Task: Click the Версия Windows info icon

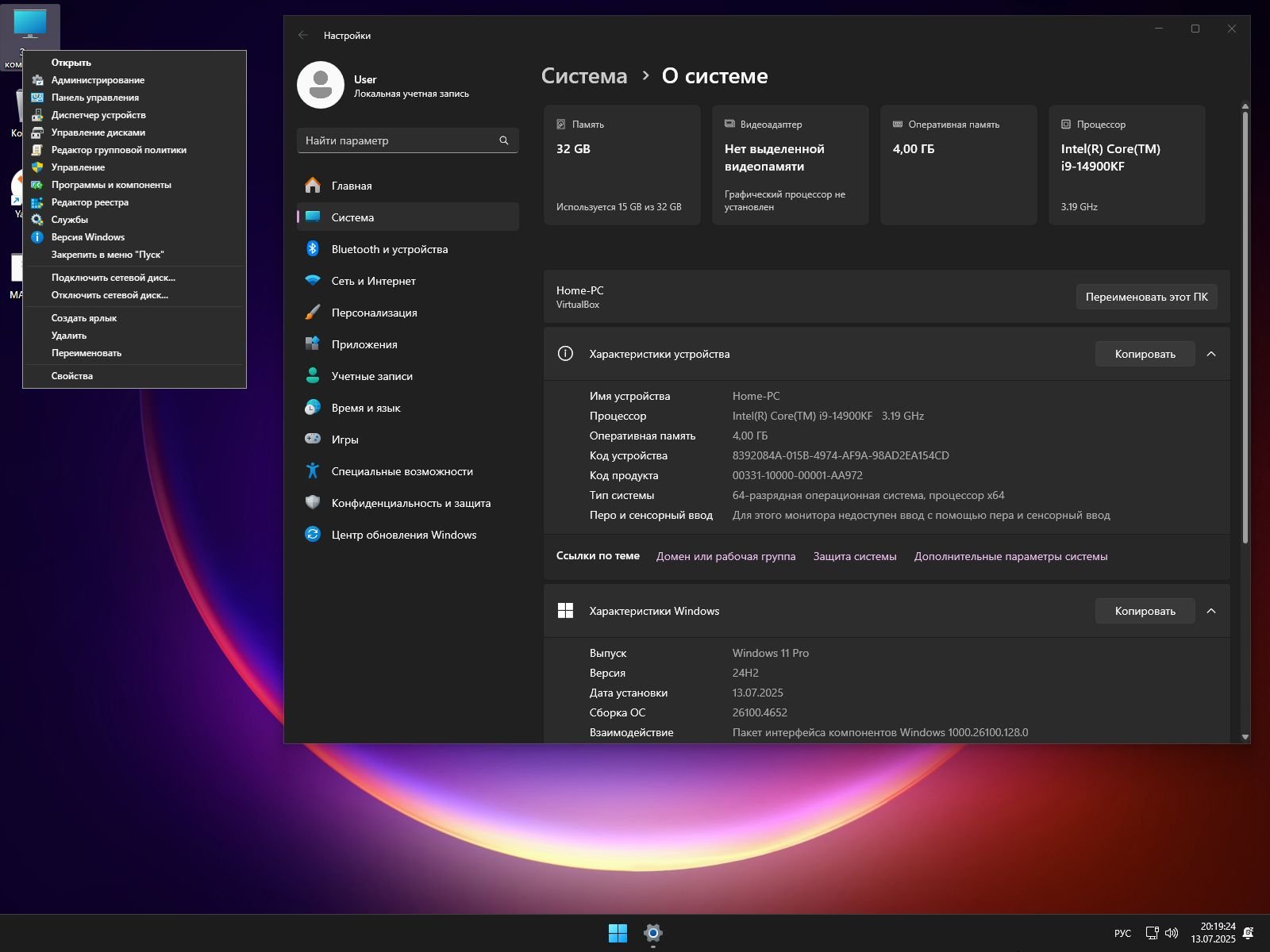Action: point(37,237)
